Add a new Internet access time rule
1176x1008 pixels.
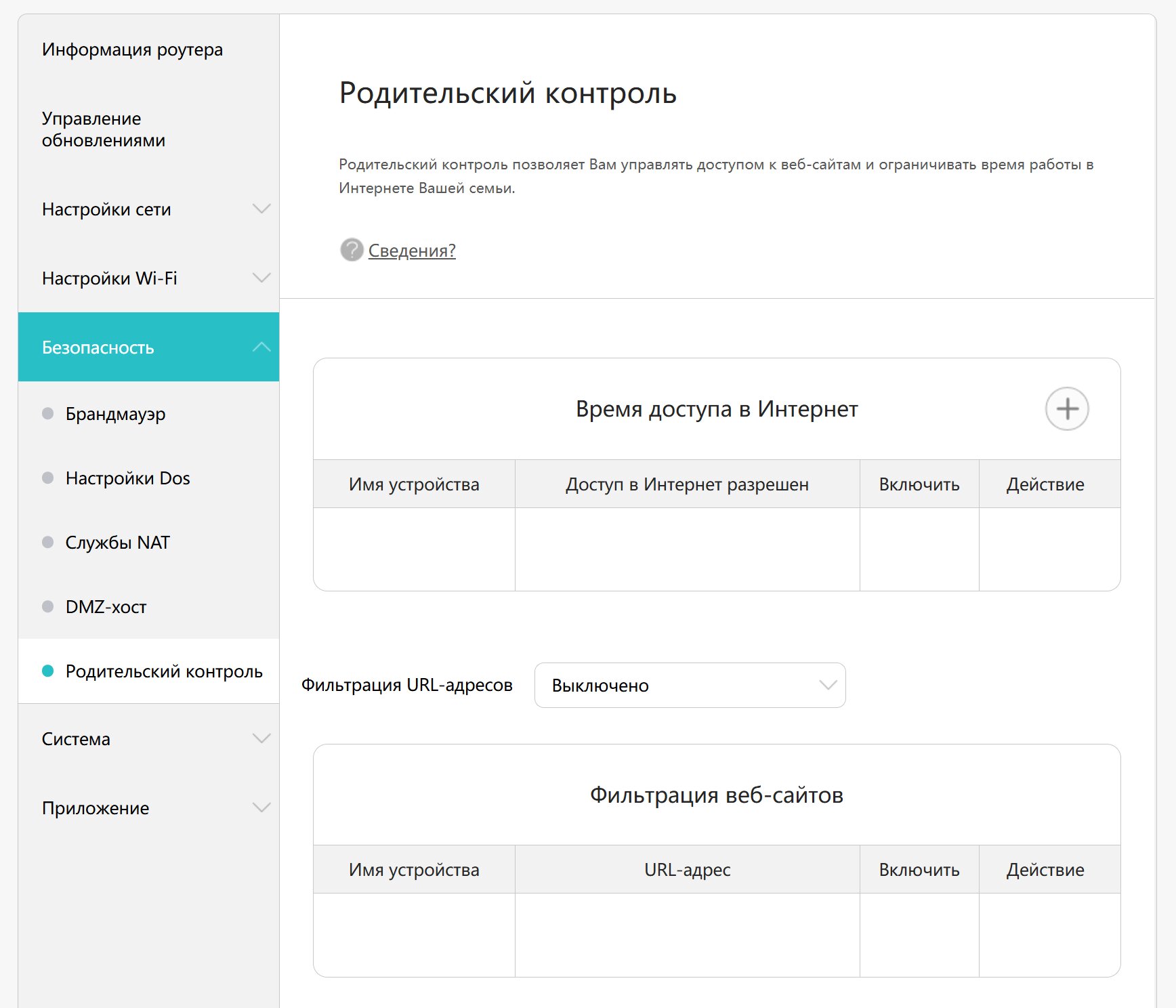pyautogui.click(x=1067, y=408)
